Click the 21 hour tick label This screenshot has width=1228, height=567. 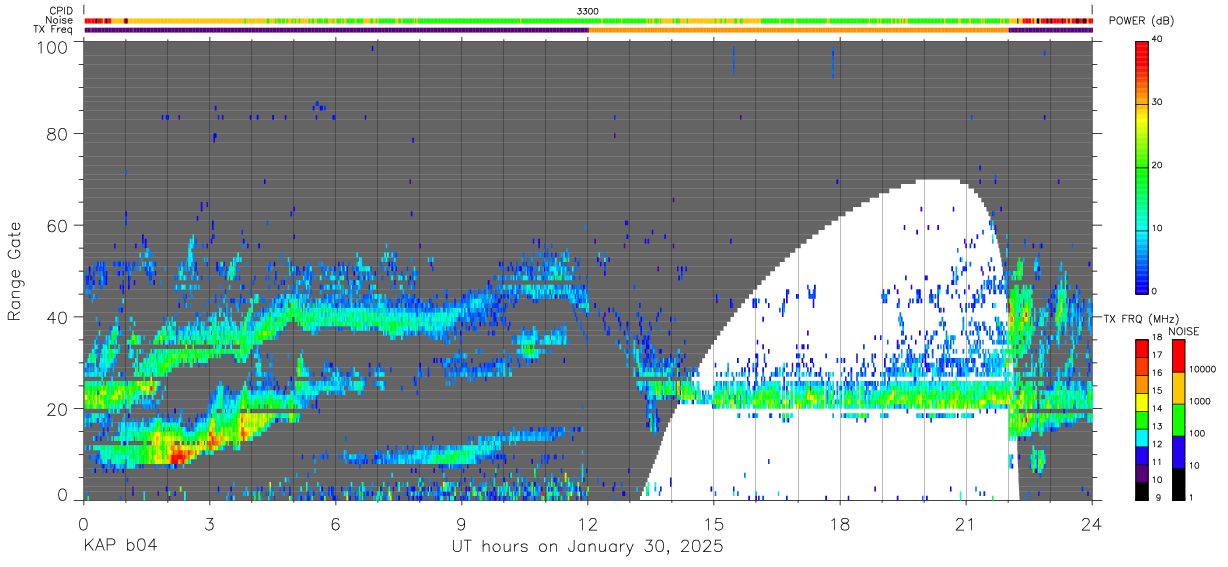966,524
